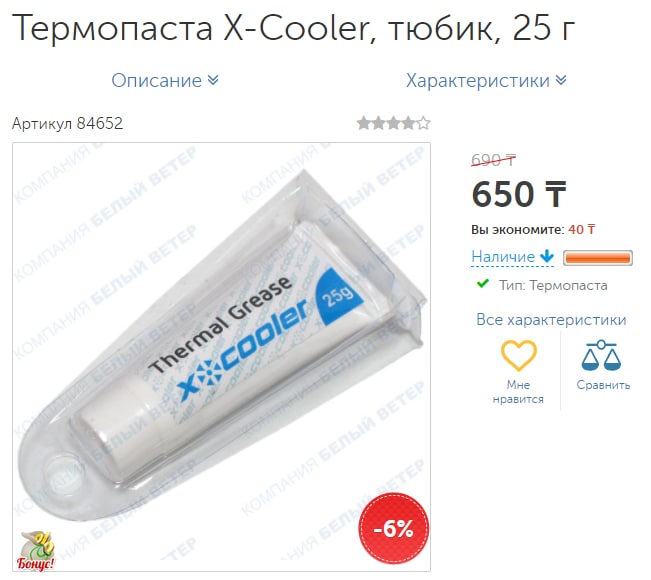This screenshot has height=580, width=651.
Task: Click the blue down arrow beside Наличие
Action: [547, 256]
